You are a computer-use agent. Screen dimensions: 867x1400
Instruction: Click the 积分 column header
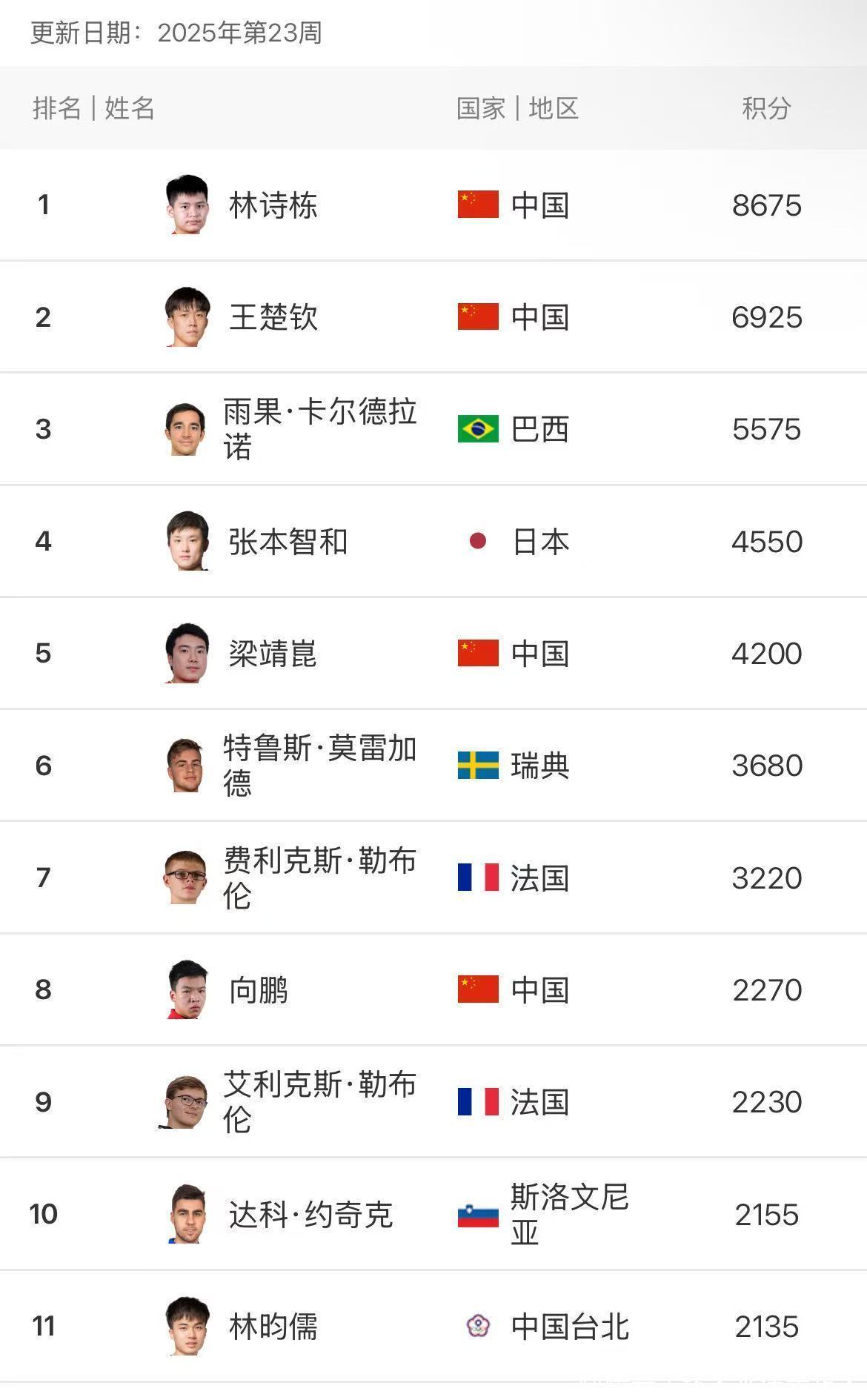pos(766,108)
